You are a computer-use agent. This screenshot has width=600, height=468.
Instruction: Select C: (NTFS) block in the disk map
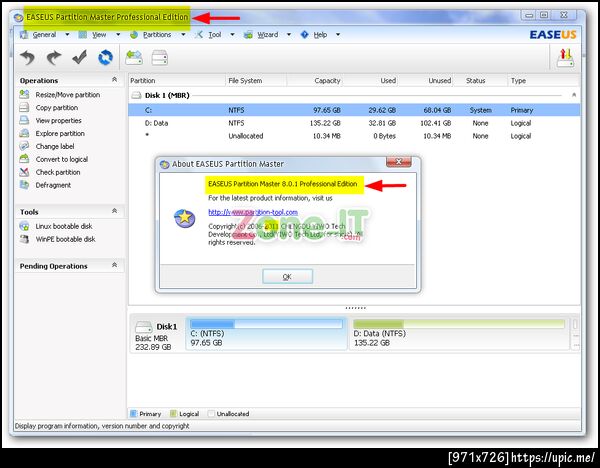tap(266, 333)
